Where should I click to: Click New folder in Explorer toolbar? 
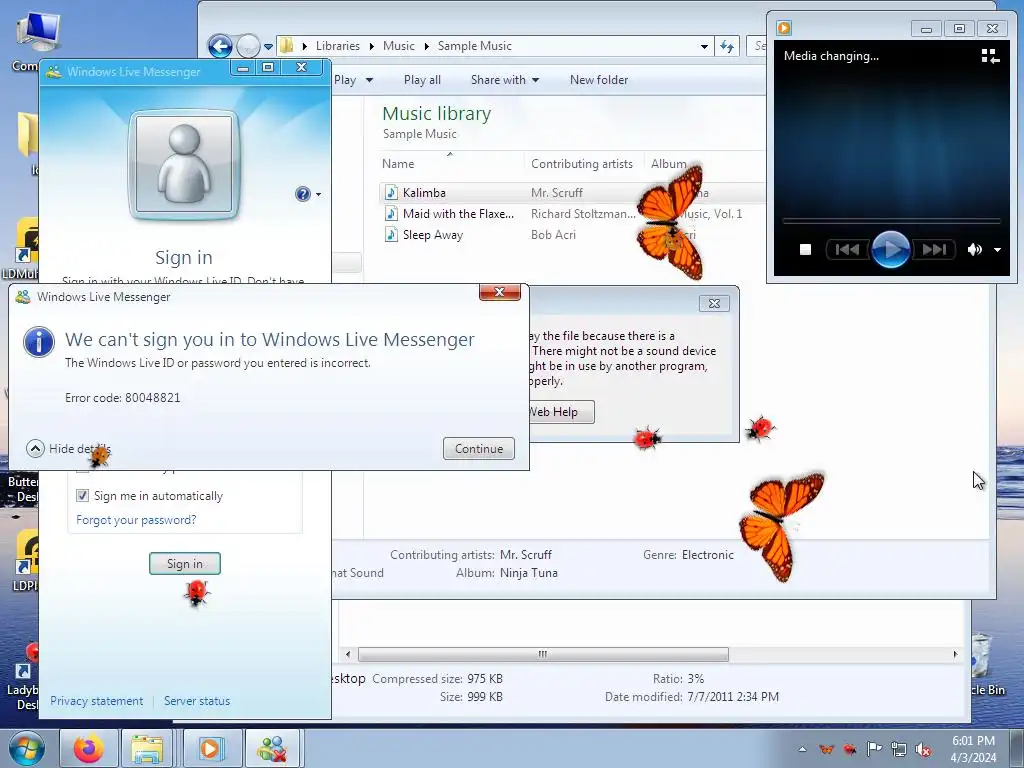pos(599,80)
